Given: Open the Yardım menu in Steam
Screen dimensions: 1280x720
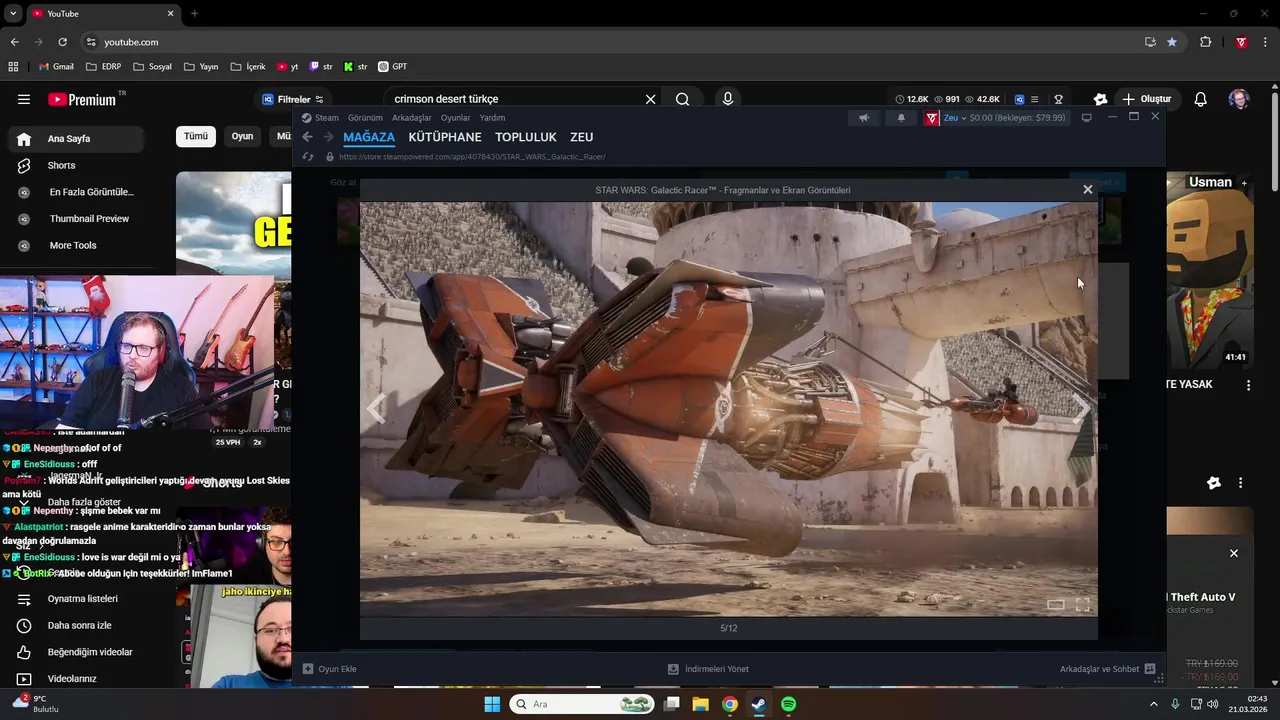Looking at the screenshot, I should (492, 118).
